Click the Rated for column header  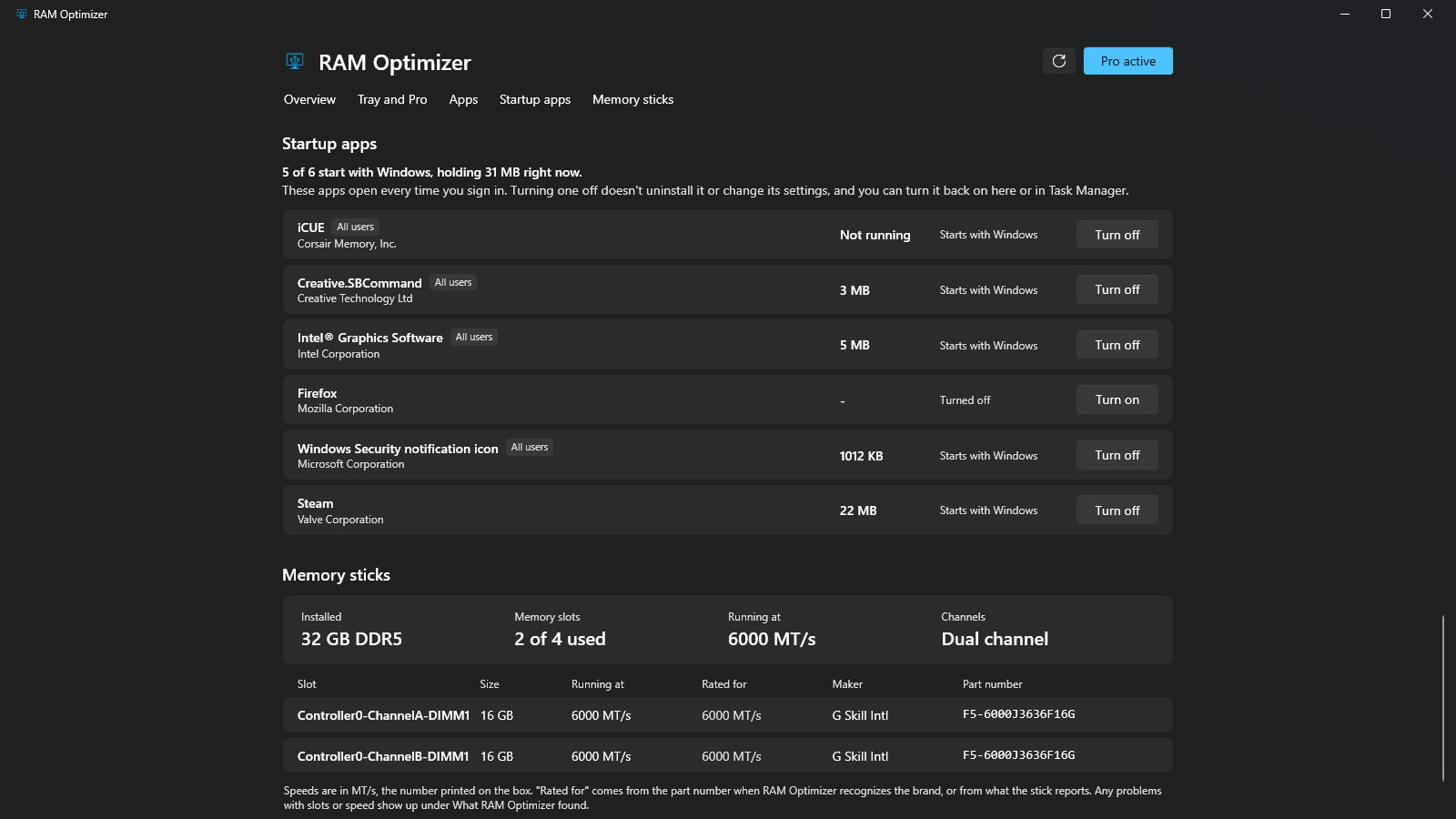(x=723, y=684)
